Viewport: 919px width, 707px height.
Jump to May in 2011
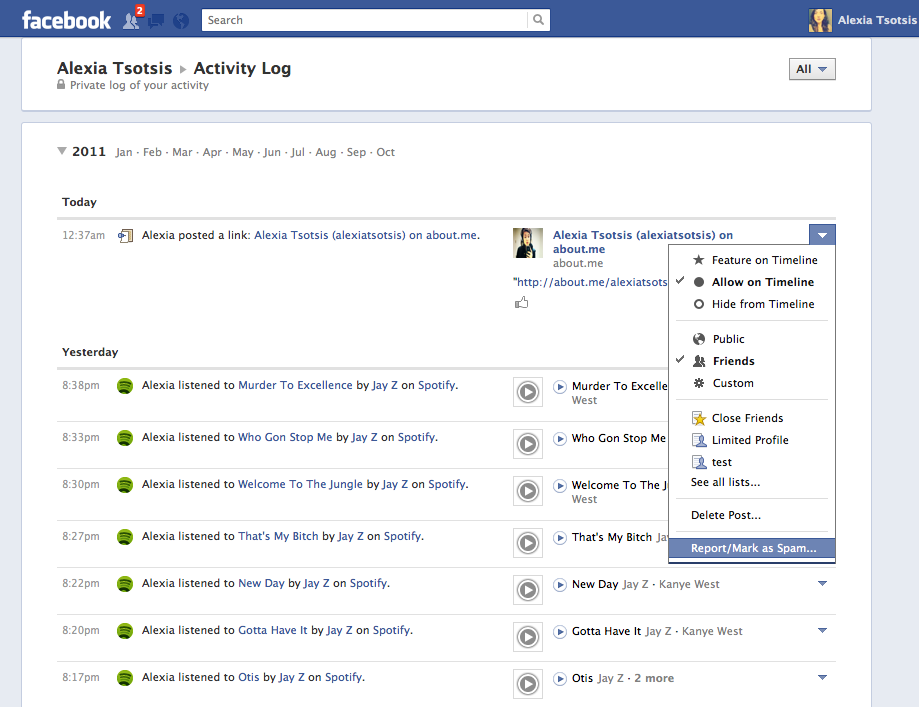243,152
